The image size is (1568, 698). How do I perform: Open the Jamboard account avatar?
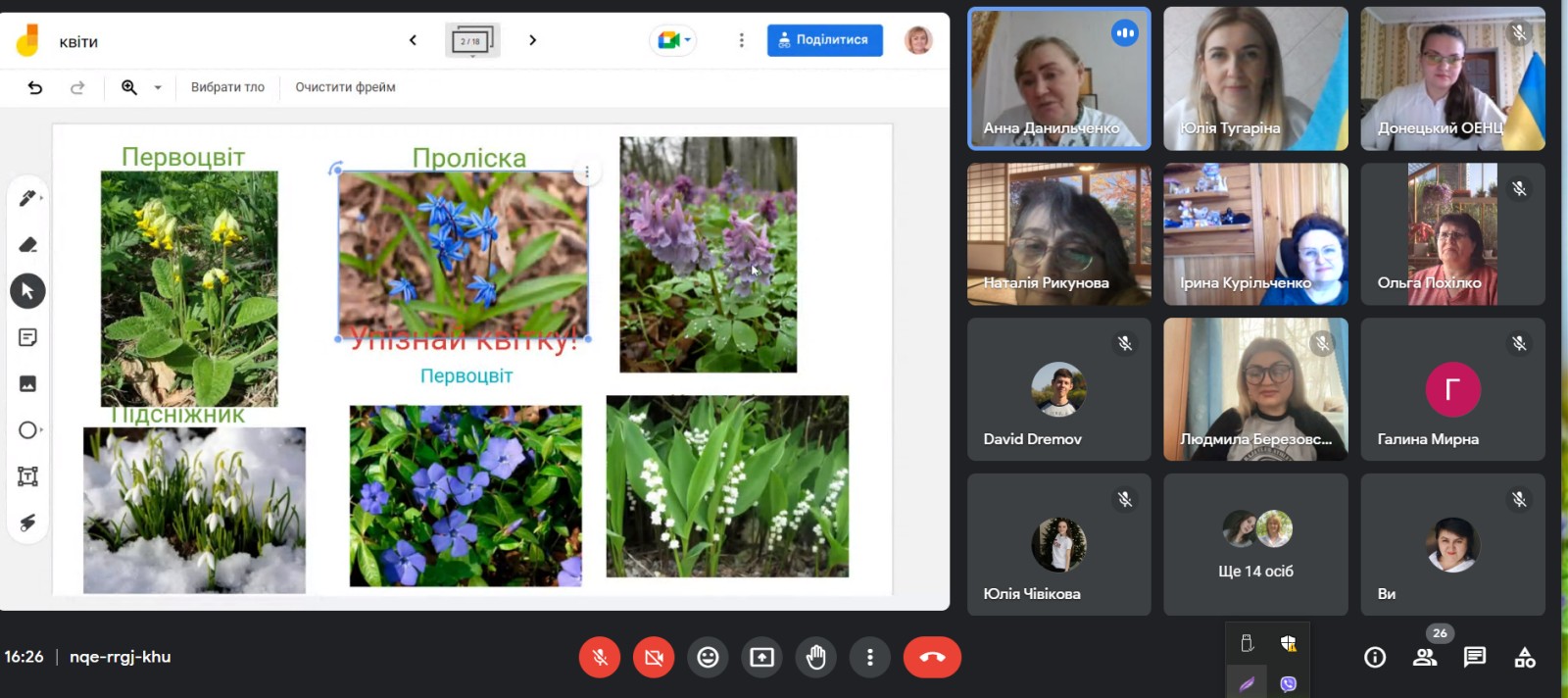tap(918, 40)
